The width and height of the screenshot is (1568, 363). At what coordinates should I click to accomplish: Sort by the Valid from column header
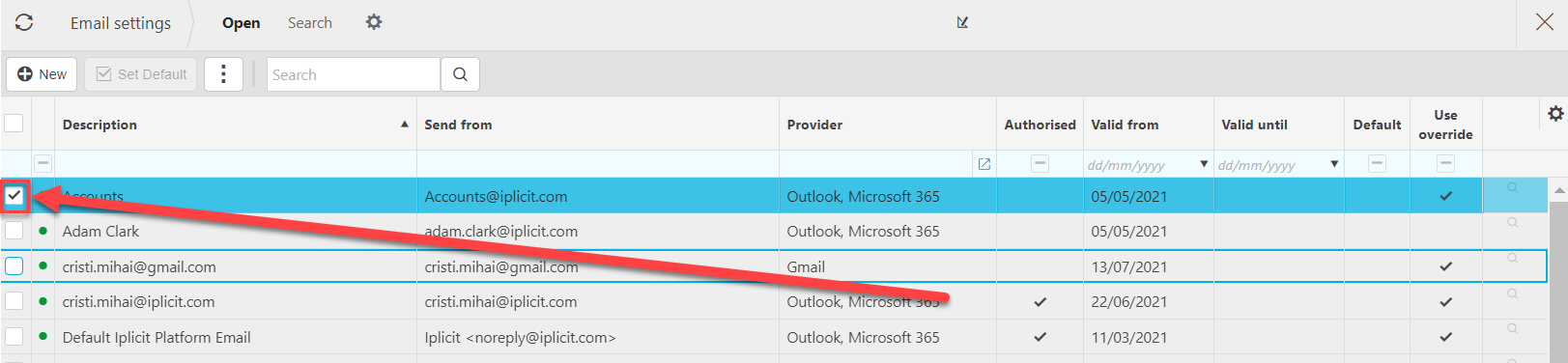point(1125,125)
